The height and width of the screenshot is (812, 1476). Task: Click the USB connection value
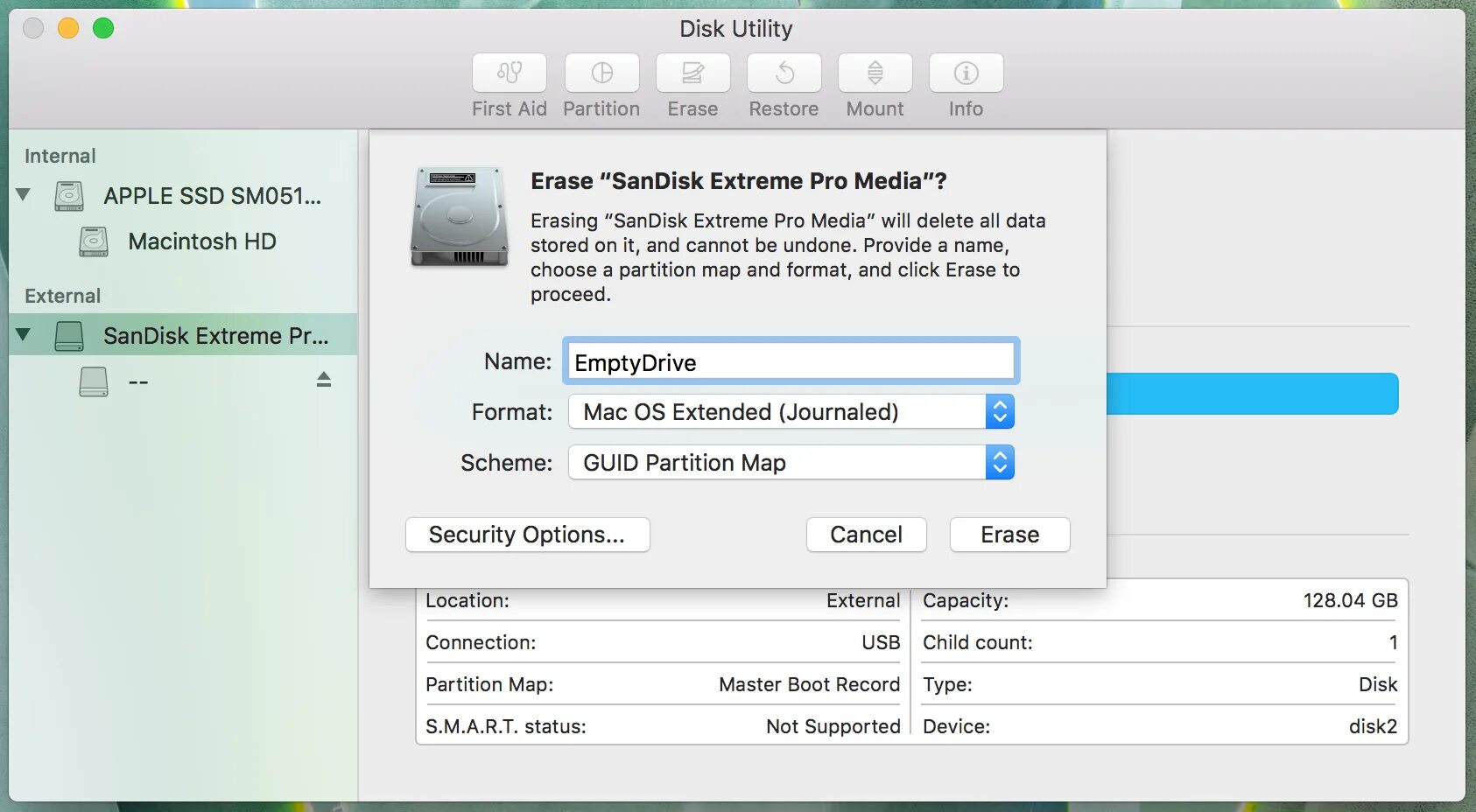tap(881, 642)
